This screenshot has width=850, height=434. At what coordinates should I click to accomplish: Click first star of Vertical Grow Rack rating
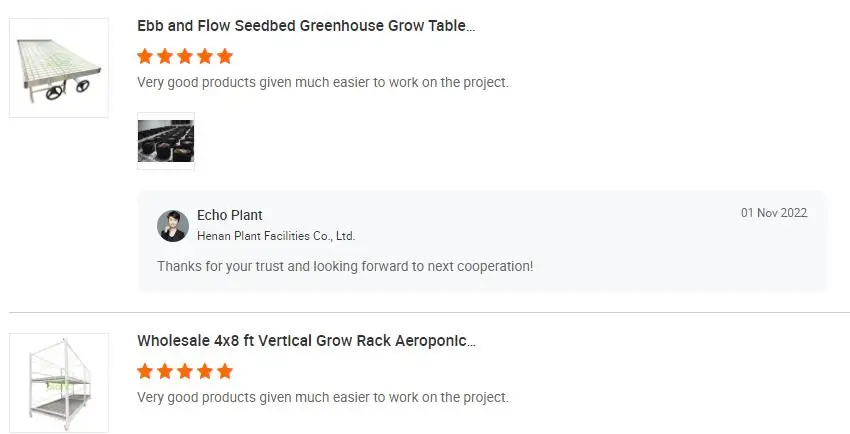[146, 371]
